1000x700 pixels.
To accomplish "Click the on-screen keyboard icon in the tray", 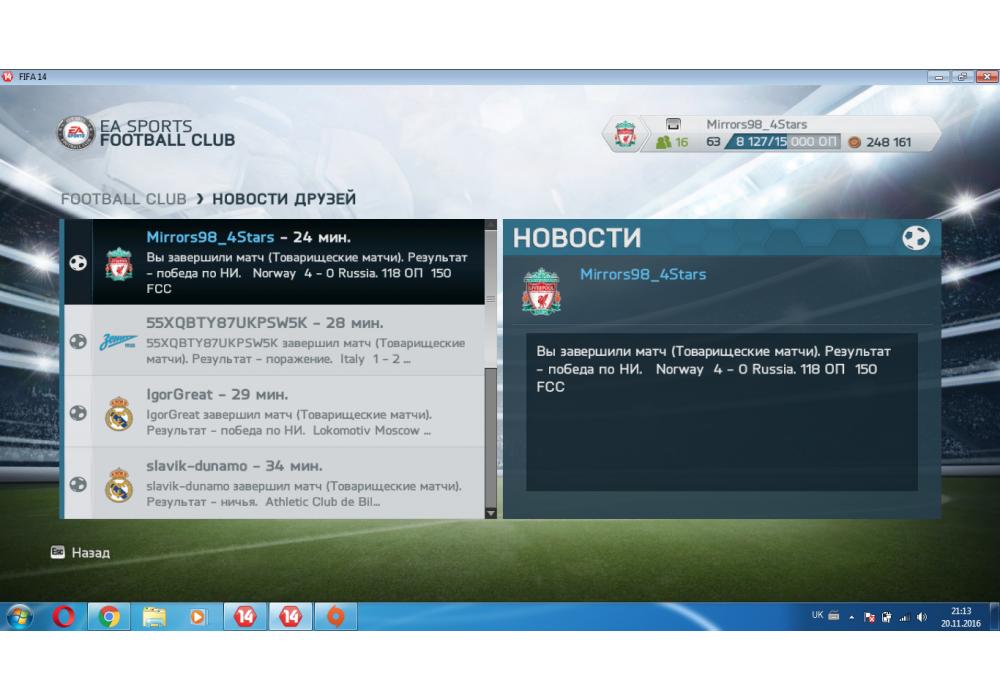I will click(834, 616).
